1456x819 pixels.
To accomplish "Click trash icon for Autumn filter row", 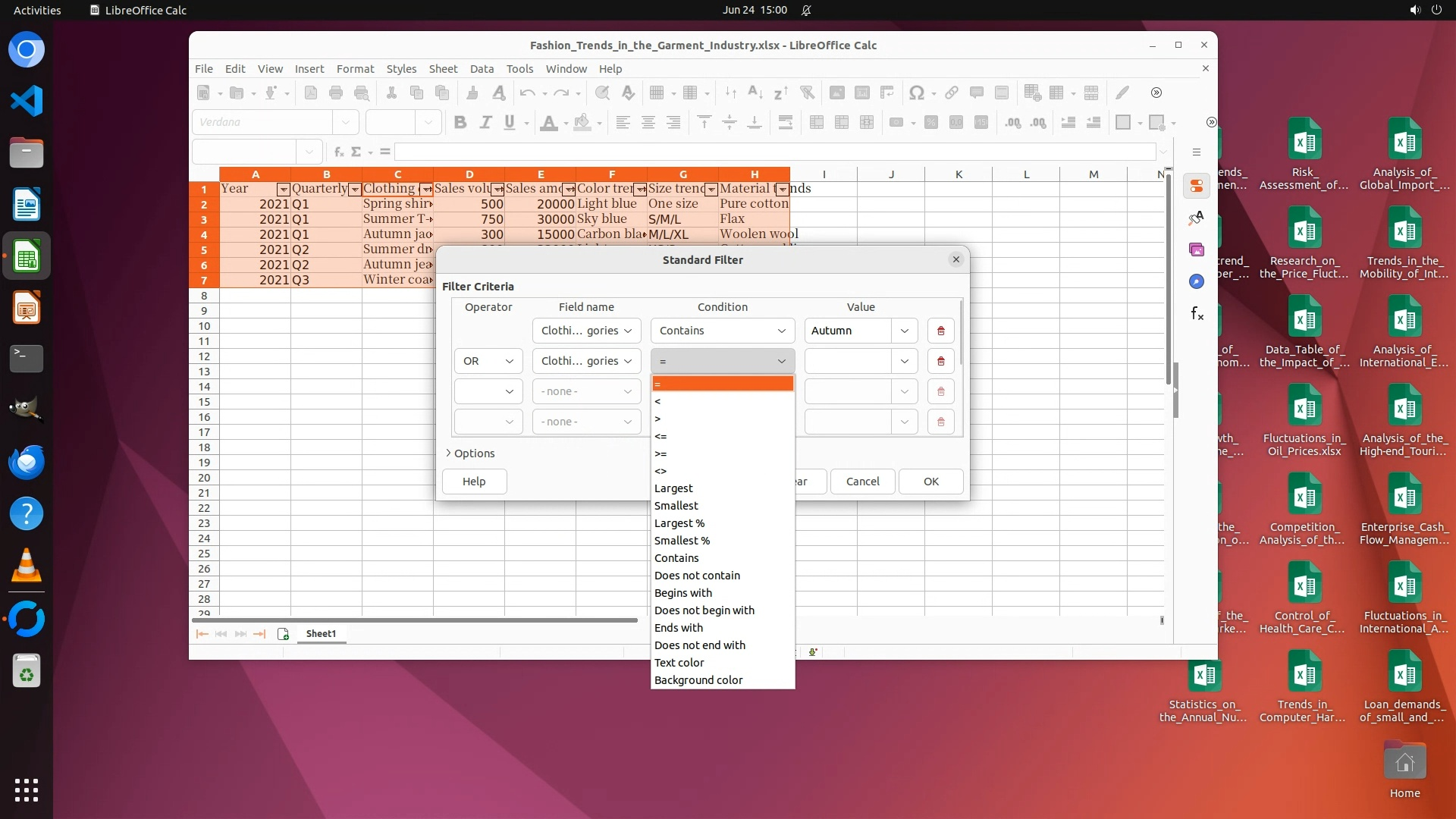I will pyautogui.click(x=940, y=331).
